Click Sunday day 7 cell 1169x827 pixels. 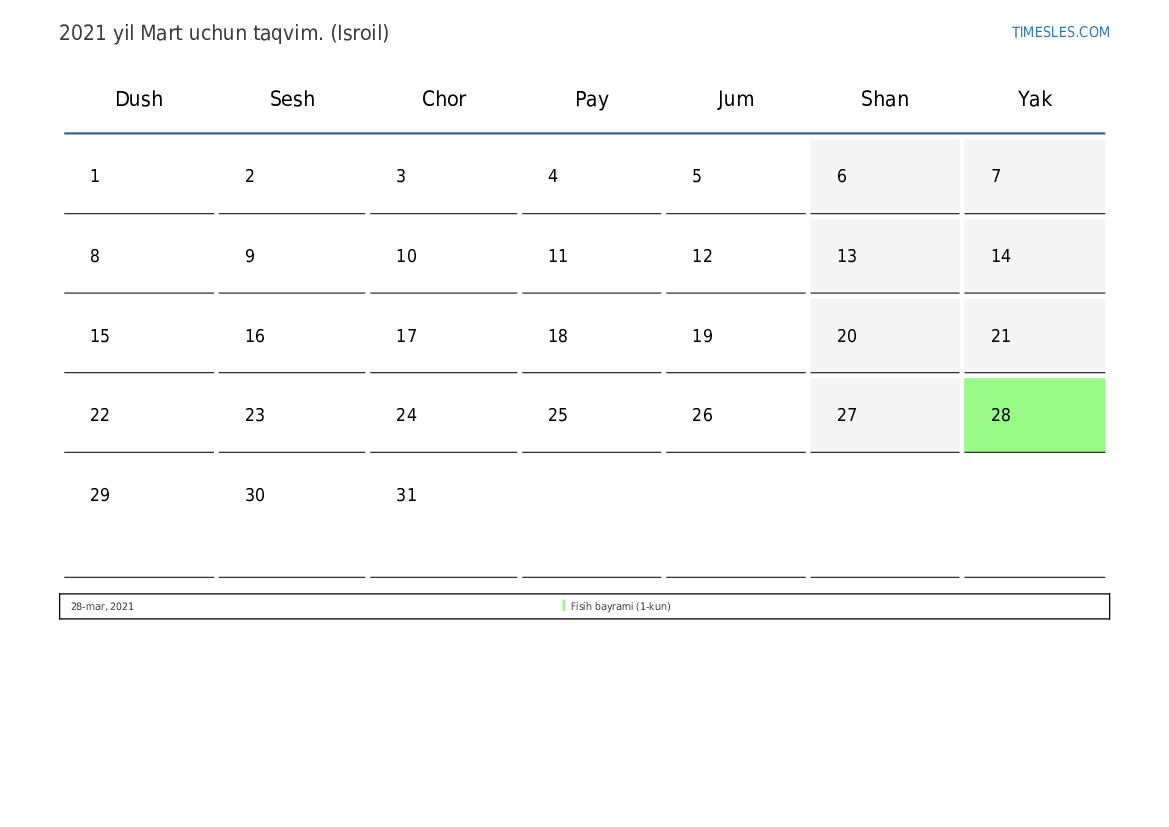point(1035,176)
